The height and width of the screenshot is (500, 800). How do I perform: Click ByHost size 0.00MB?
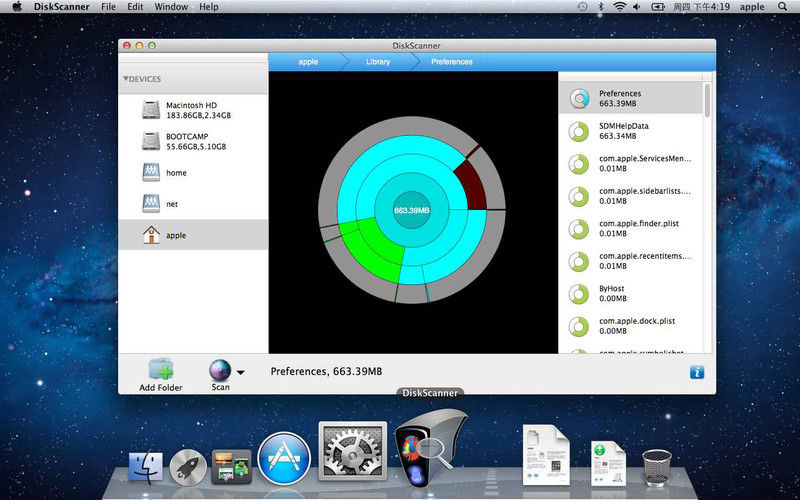(613, 298)
